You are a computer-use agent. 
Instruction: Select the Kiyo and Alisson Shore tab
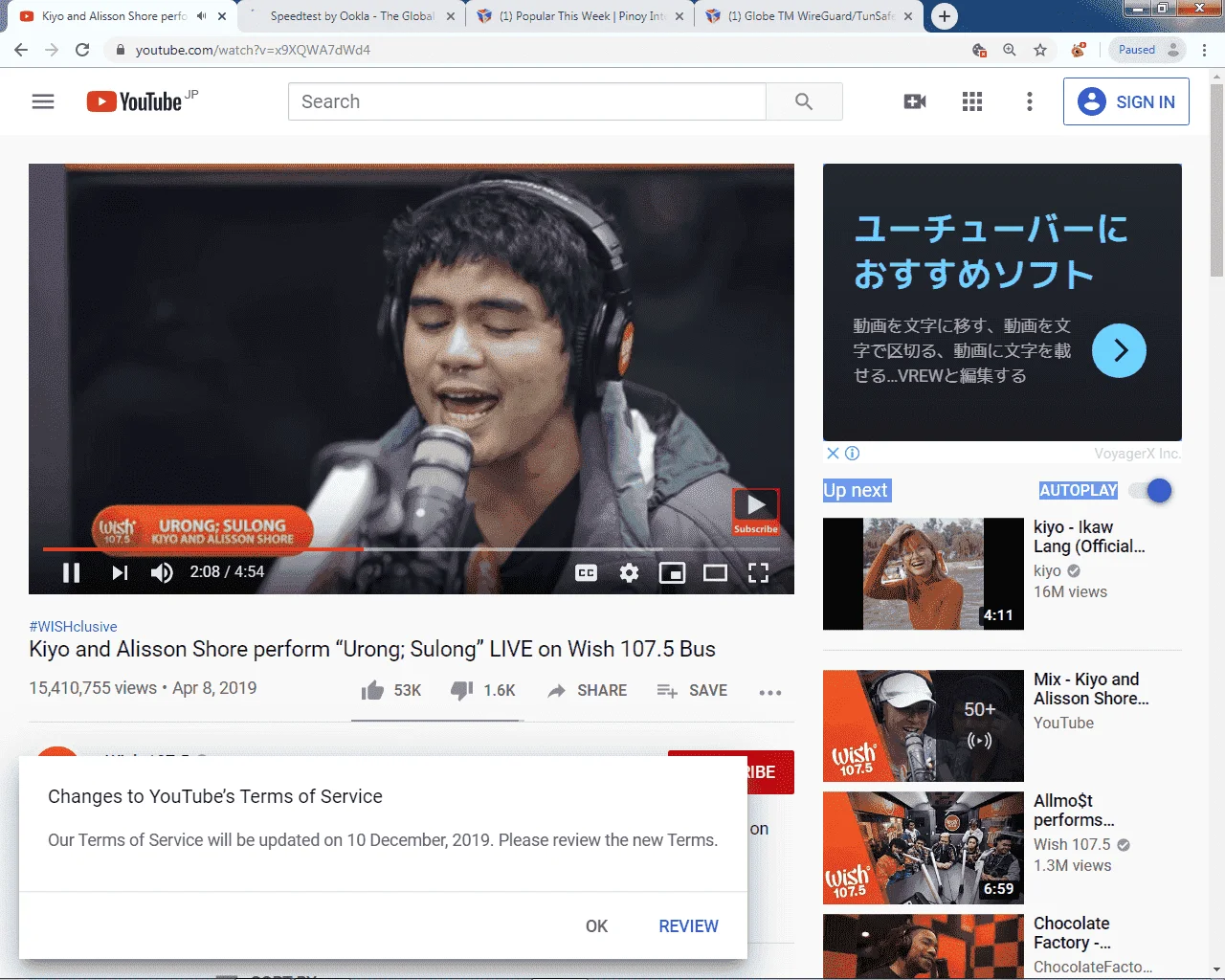pyautogui.click(x=114, y=16)
